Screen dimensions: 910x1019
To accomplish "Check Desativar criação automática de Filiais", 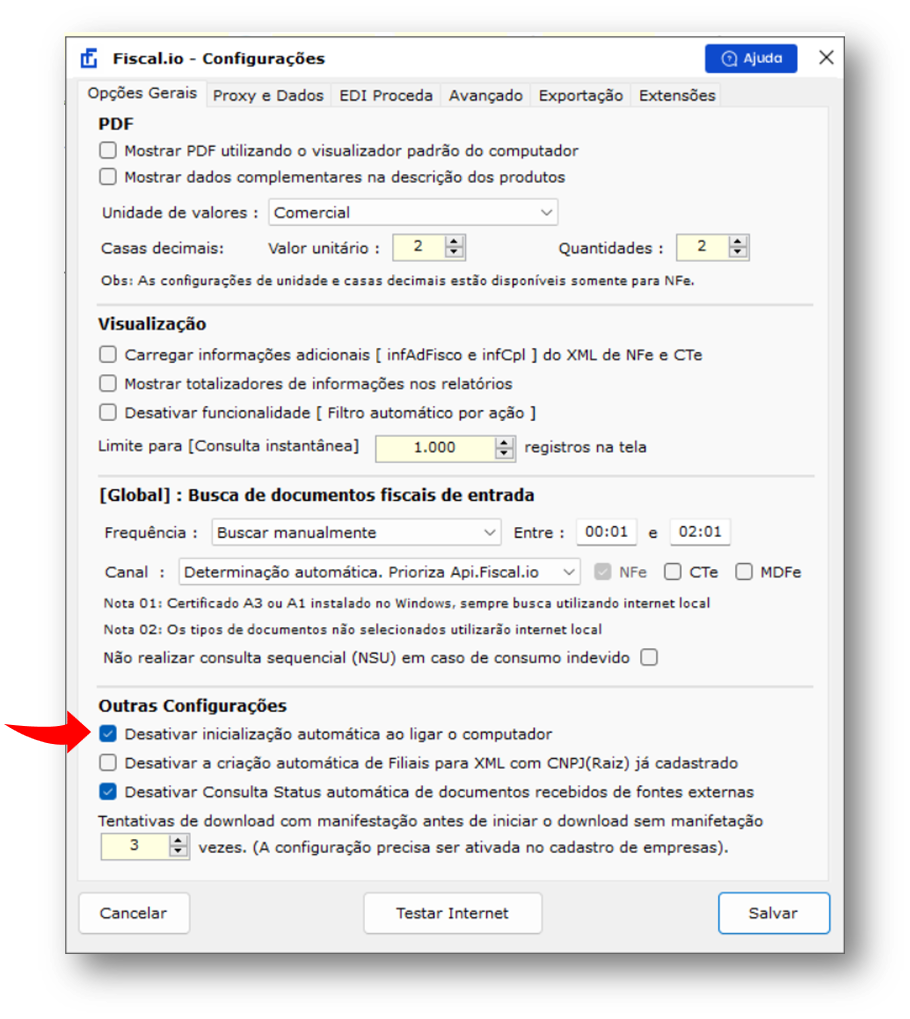I will (108, 763).
